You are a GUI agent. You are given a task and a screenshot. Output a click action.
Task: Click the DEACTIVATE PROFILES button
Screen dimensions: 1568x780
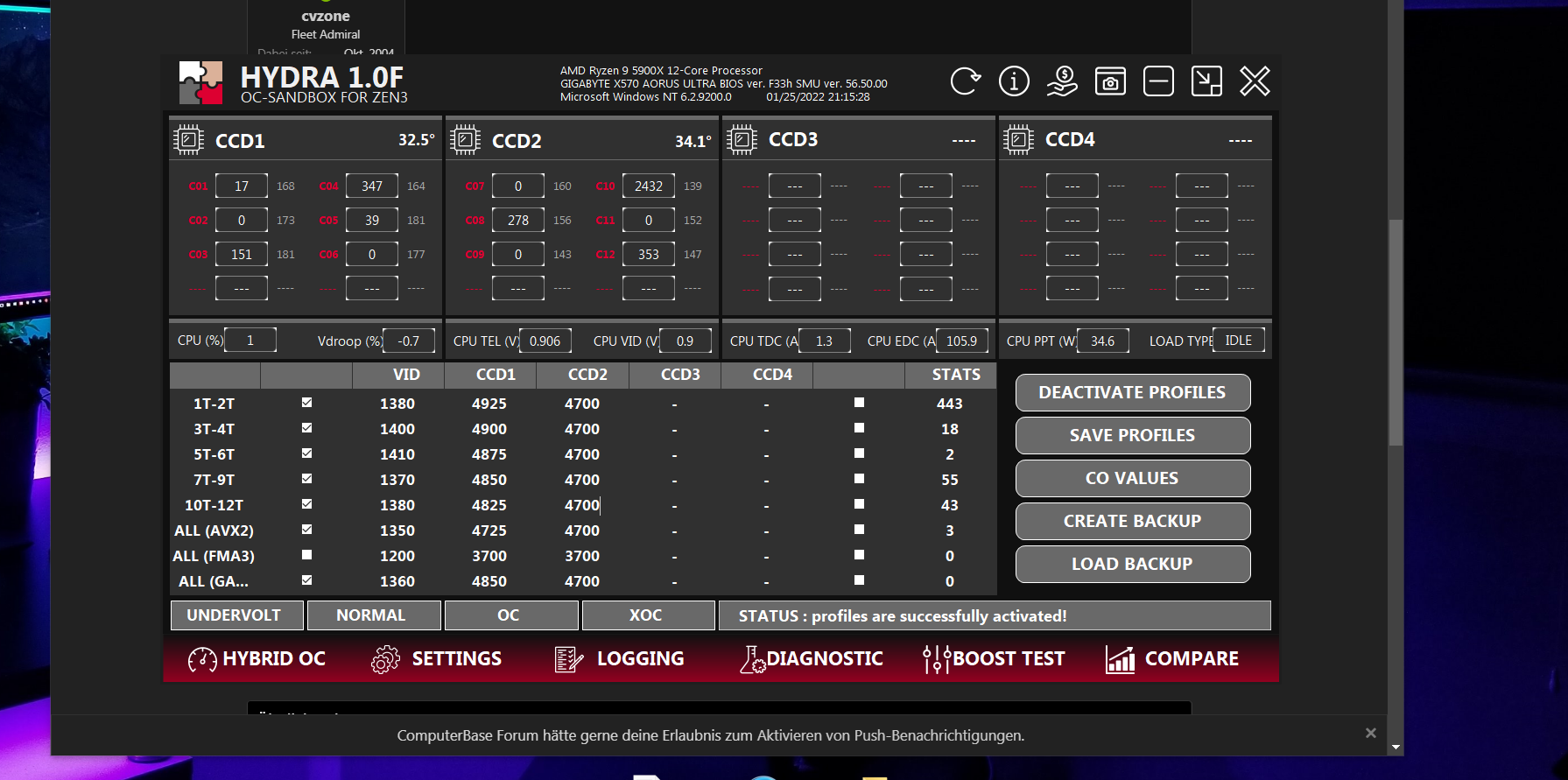1133,392
